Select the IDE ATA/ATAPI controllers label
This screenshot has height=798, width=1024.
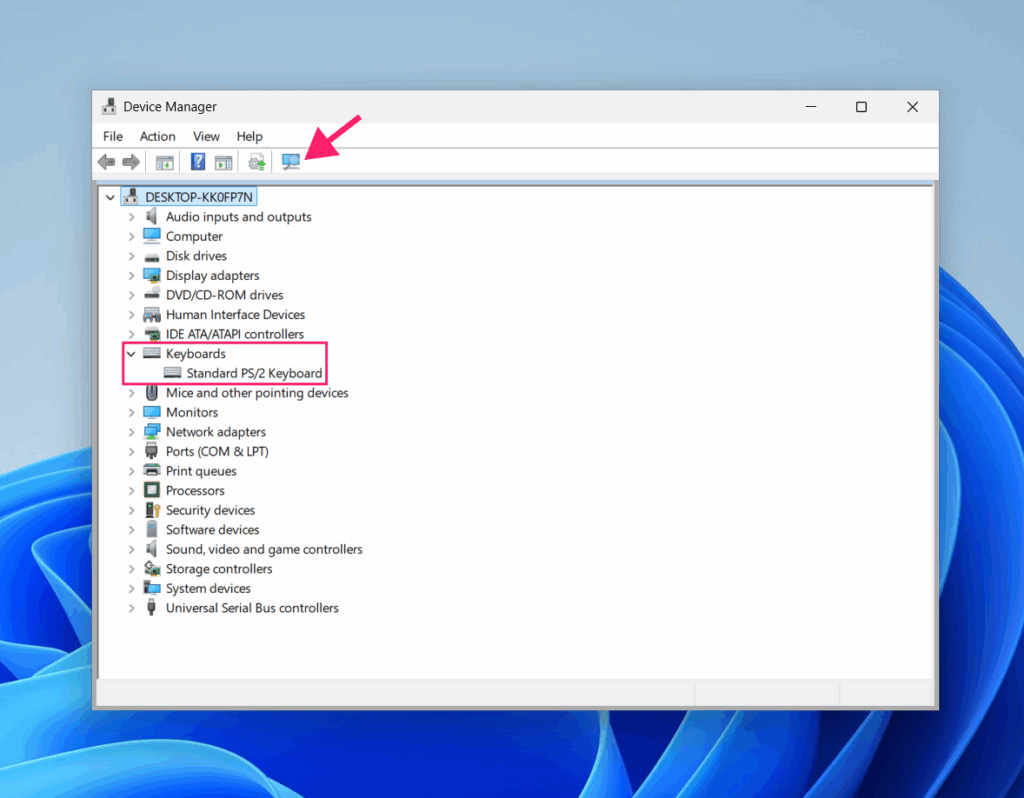point(234,334)
